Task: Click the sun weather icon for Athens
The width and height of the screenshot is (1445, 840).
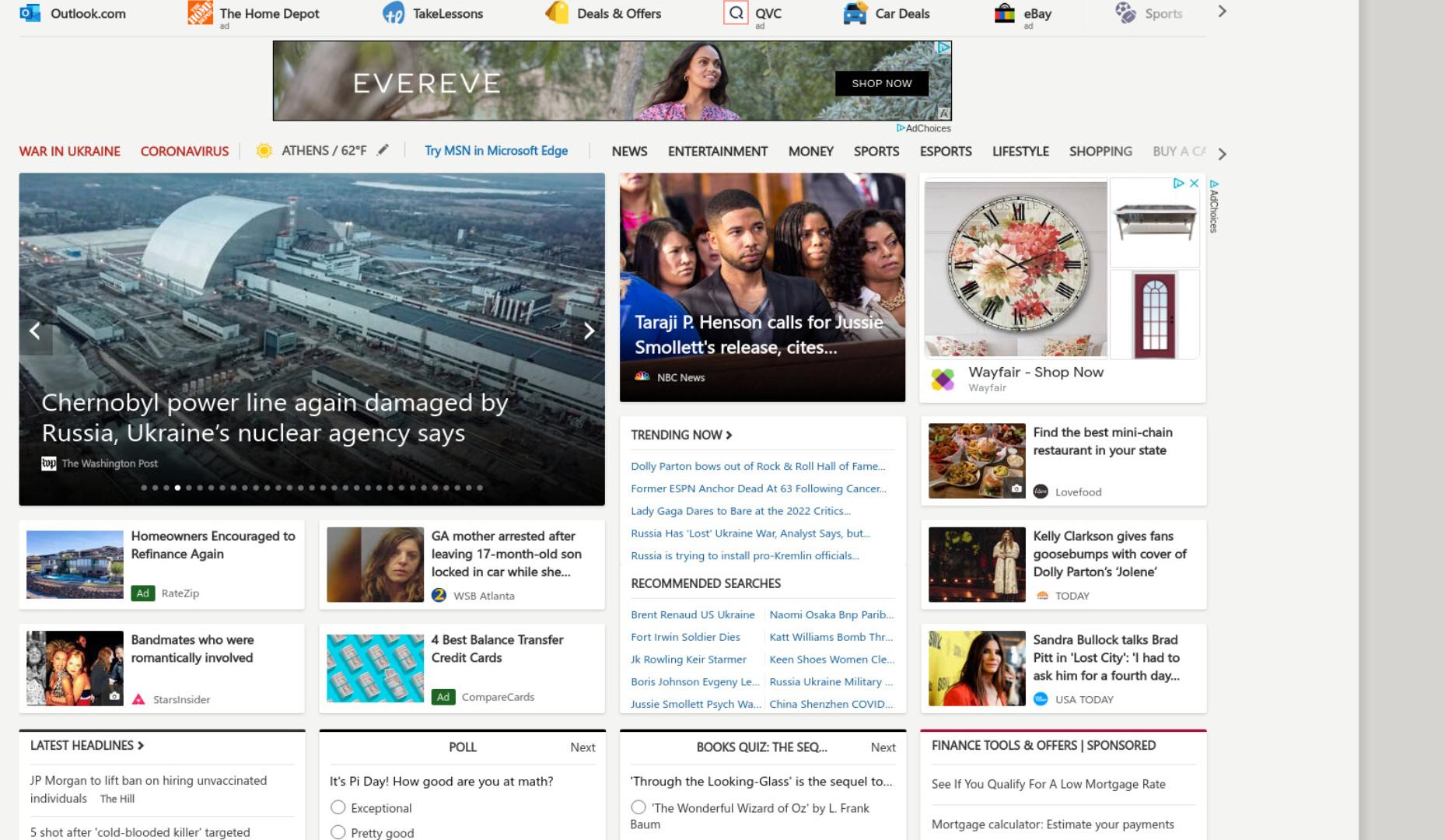Action: pyautogui.click(x=264, y=150)
